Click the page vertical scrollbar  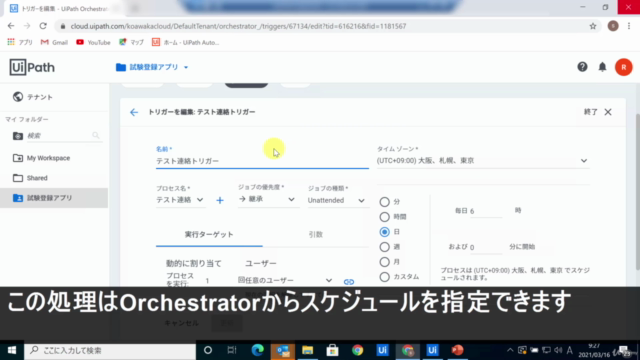[637, 192]
